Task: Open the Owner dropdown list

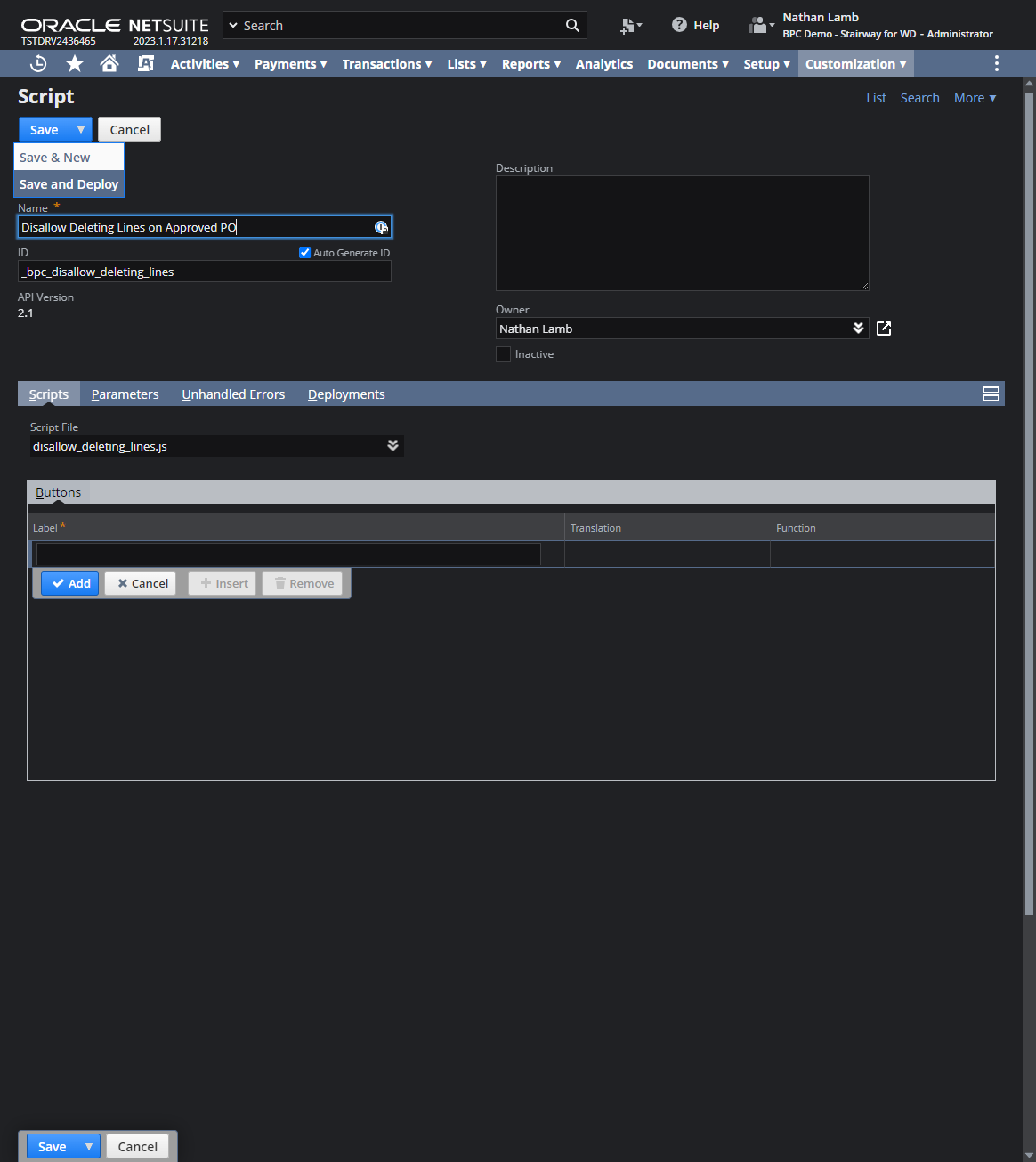Action: tap(858, 329)
